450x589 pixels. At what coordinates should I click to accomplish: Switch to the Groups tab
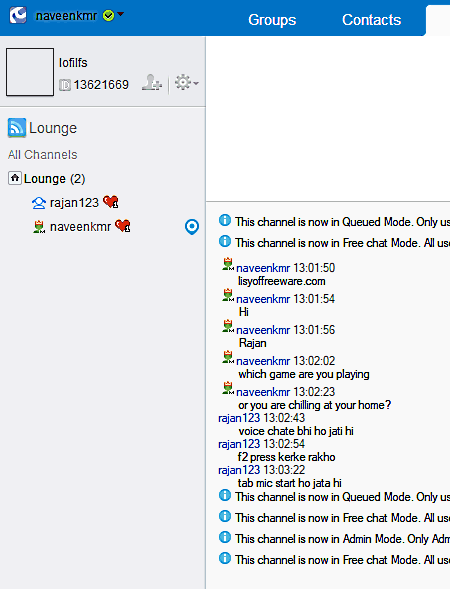point(272,20)
